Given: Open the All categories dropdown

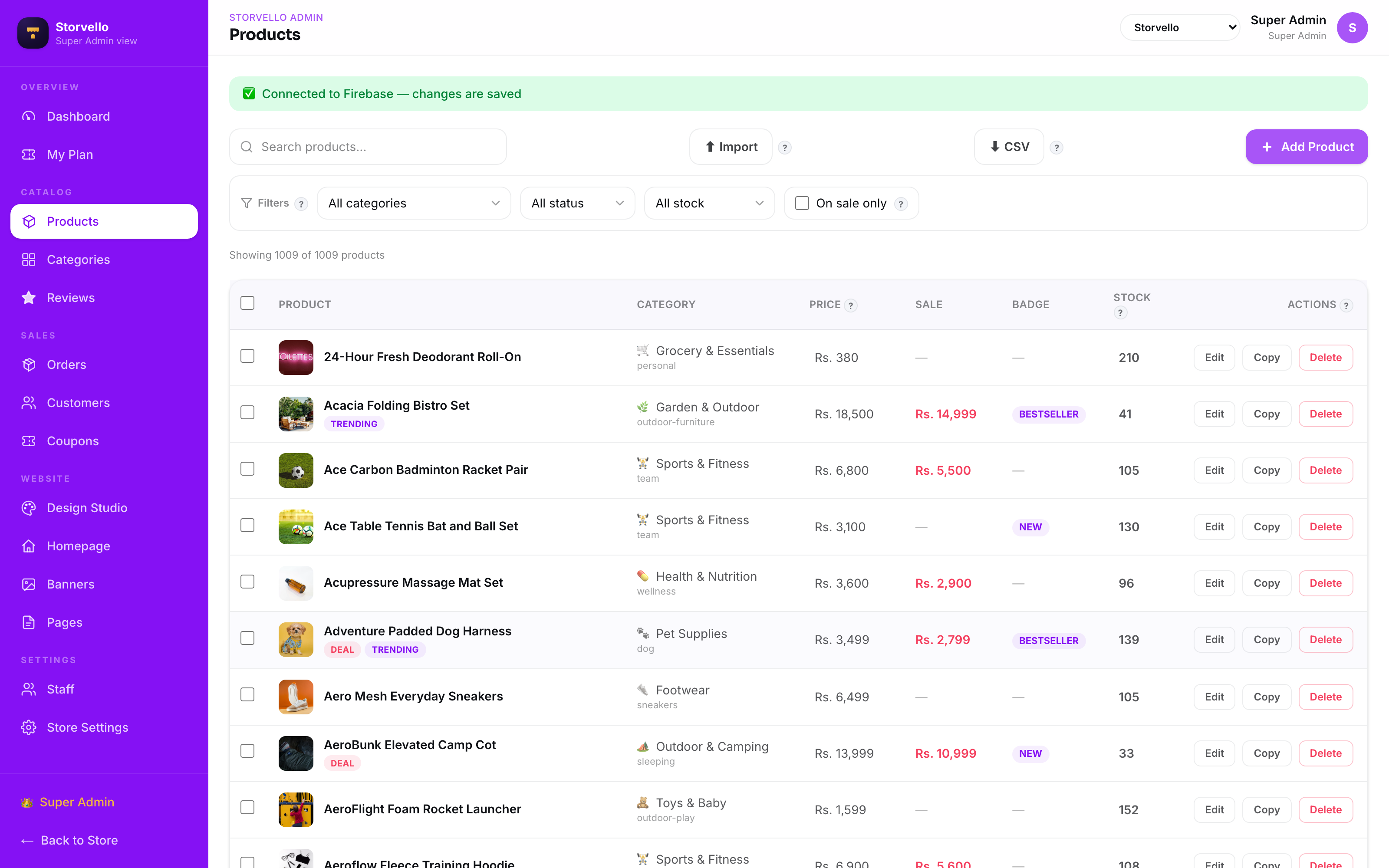Looking at the screenshot, I should pos(414,203).
